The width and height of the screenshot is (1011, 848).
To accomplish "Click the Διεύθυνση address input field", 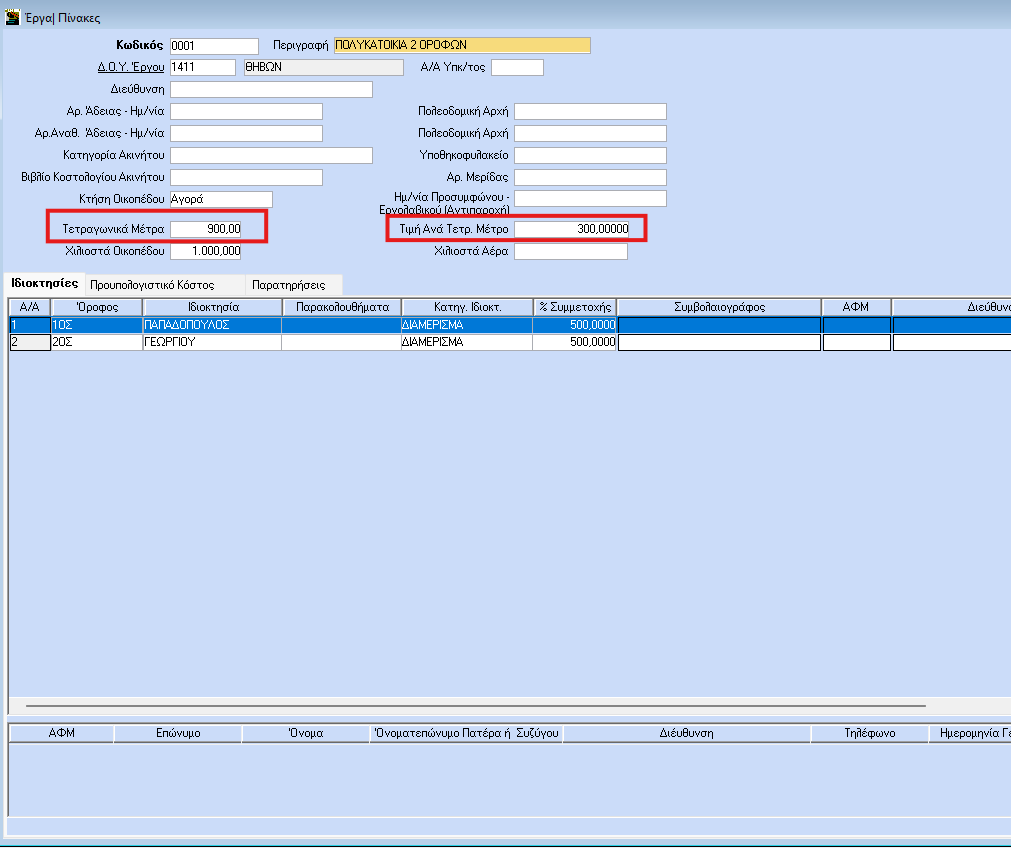I will tap(271, 90).
